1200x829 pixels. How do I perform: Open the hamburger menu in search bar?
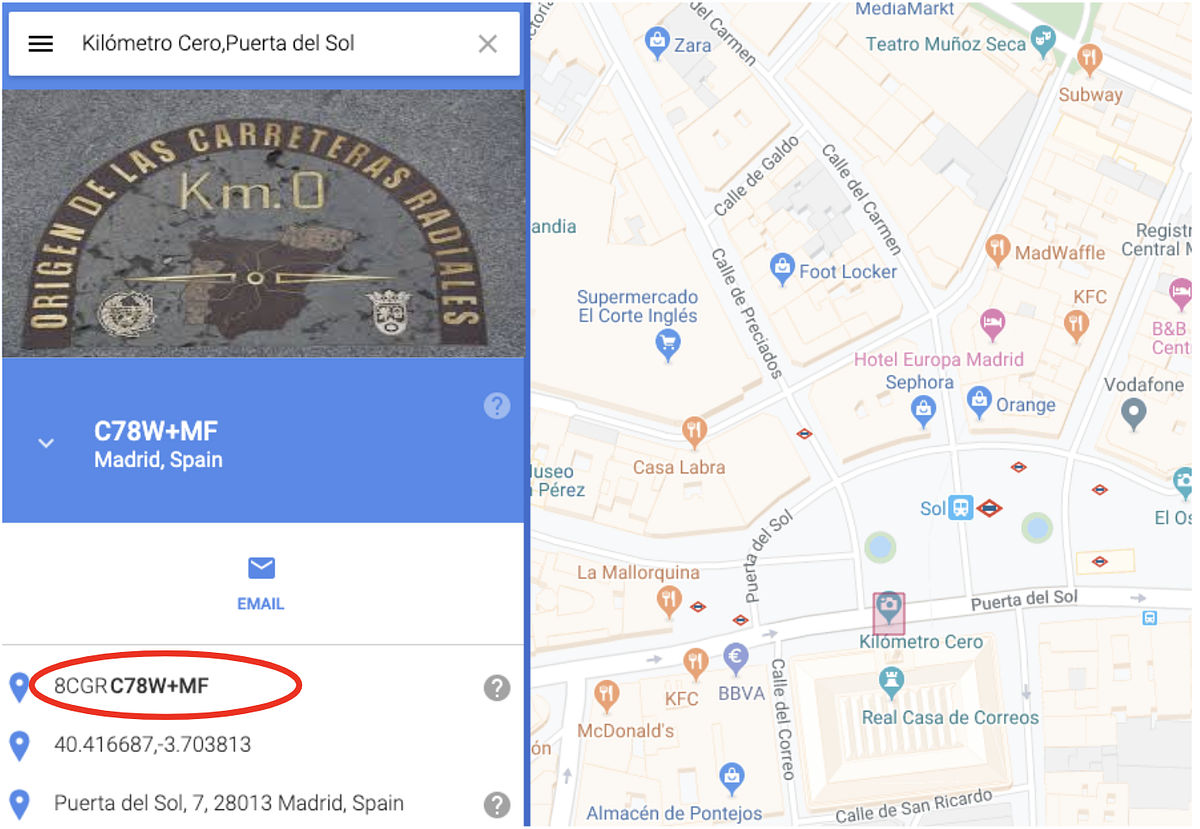pyautogui.click(x=41, y=44)
